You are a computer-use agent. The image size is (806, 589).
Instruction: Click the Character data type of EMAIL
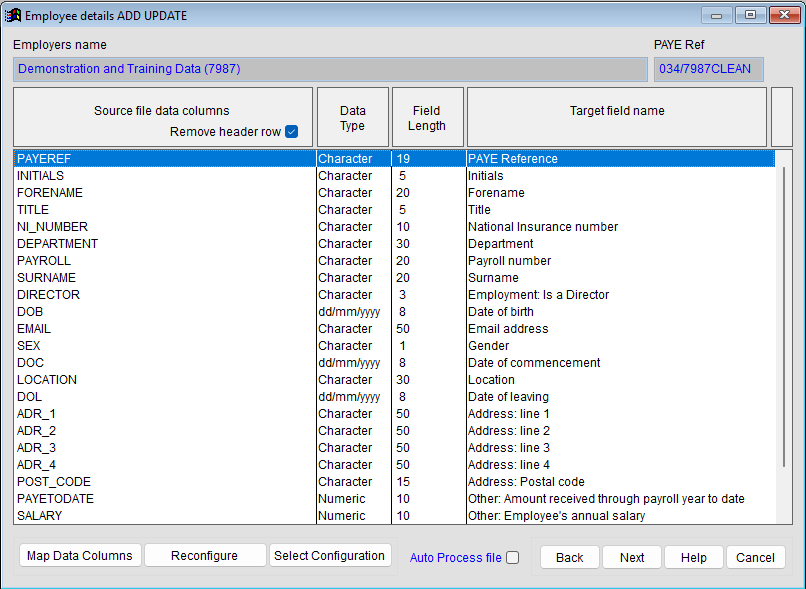click(345, 328)
